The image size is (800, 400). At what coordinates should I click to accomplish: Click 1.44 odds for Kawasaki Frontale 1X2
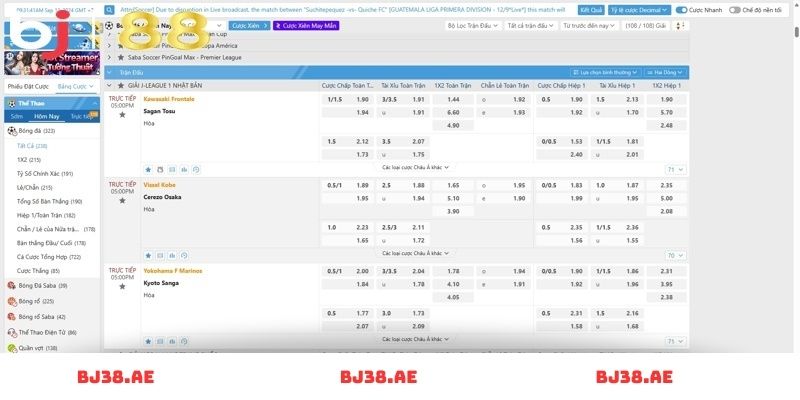(x=453, y=99)
